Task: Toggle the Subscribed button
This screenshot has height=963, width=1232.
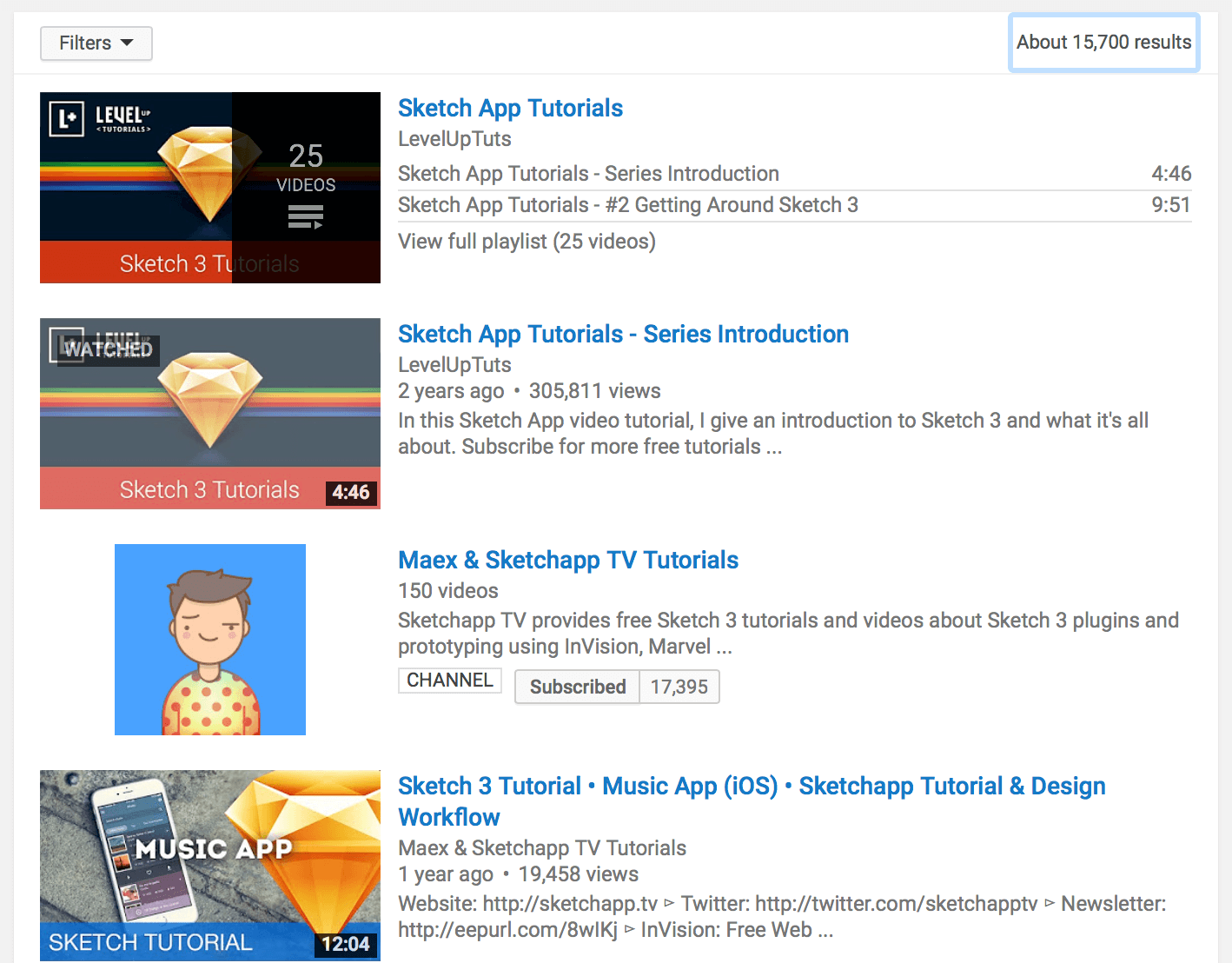Action: (x=578, y=687)
